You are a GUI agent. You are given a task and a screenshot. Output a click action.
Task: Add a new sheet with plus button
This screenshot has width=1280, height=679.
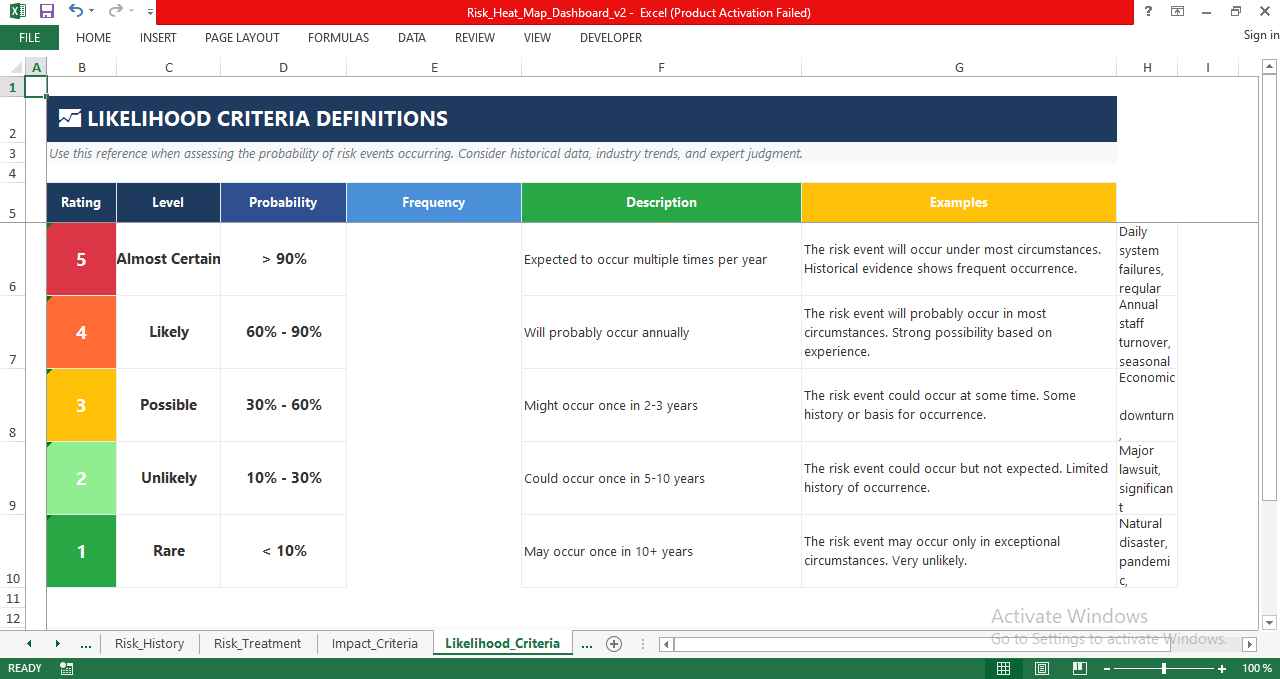click(x=614, y=643)
